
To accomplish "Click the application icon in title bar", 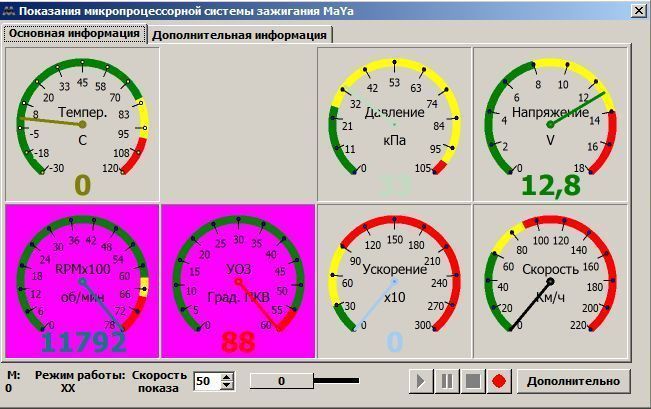I will tap(9, 10).
